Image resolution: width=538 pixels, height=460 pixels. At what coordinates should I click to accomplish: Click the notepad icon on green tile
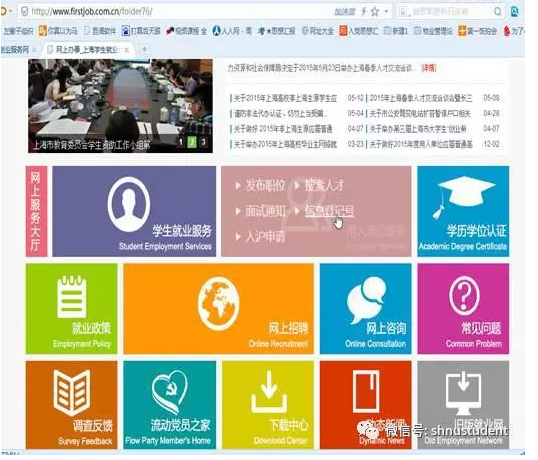pos(72,296)
